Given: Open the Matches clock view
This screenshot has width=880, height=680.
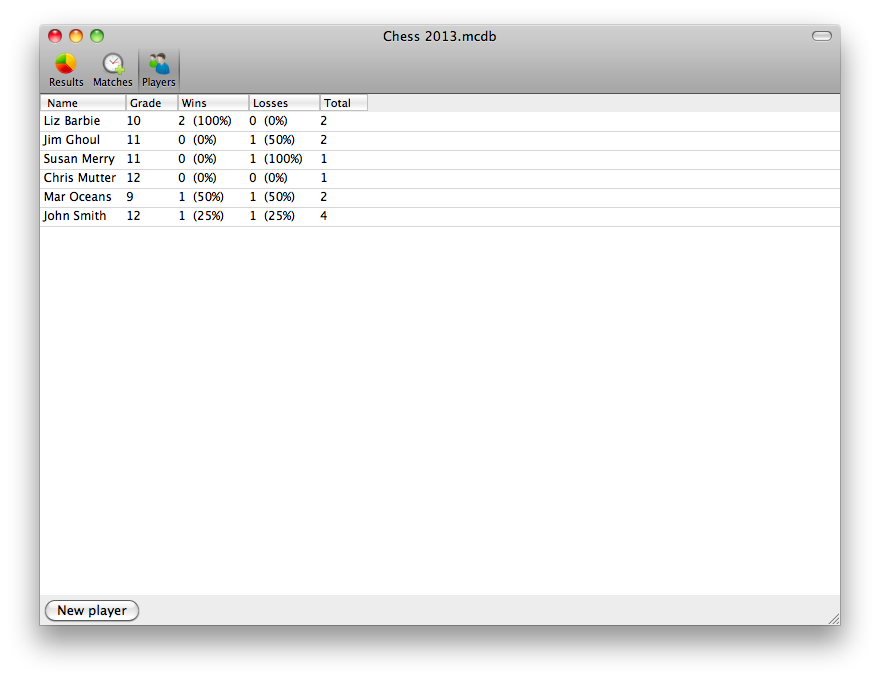Looking at the screenshot, I should coord(113,70).
